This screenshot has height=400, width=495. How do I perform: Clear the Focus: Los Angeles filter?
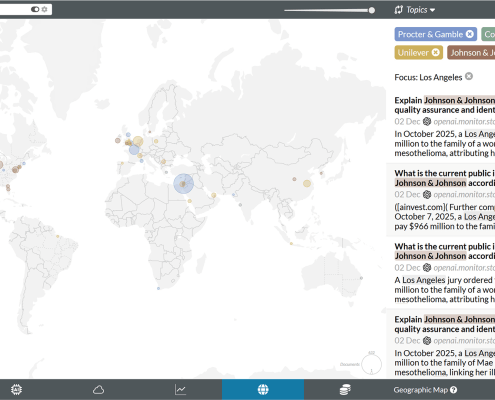click(x=469, y=76)
